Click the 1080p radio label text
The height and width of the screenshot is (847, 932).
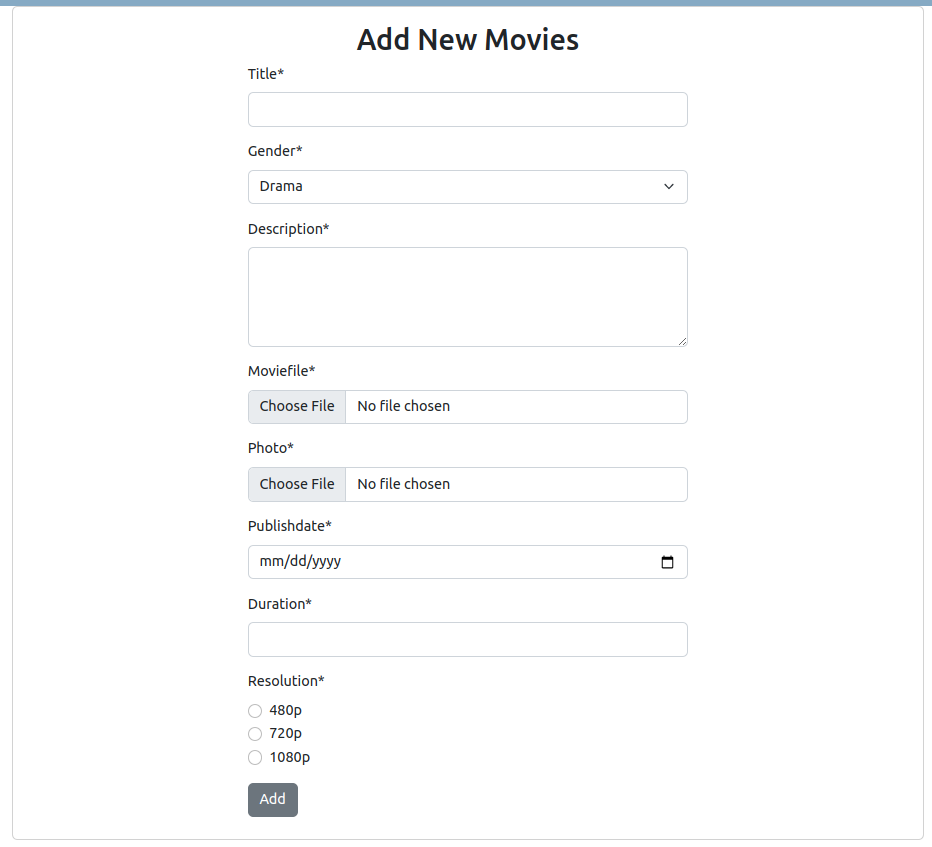pos(289,757)
